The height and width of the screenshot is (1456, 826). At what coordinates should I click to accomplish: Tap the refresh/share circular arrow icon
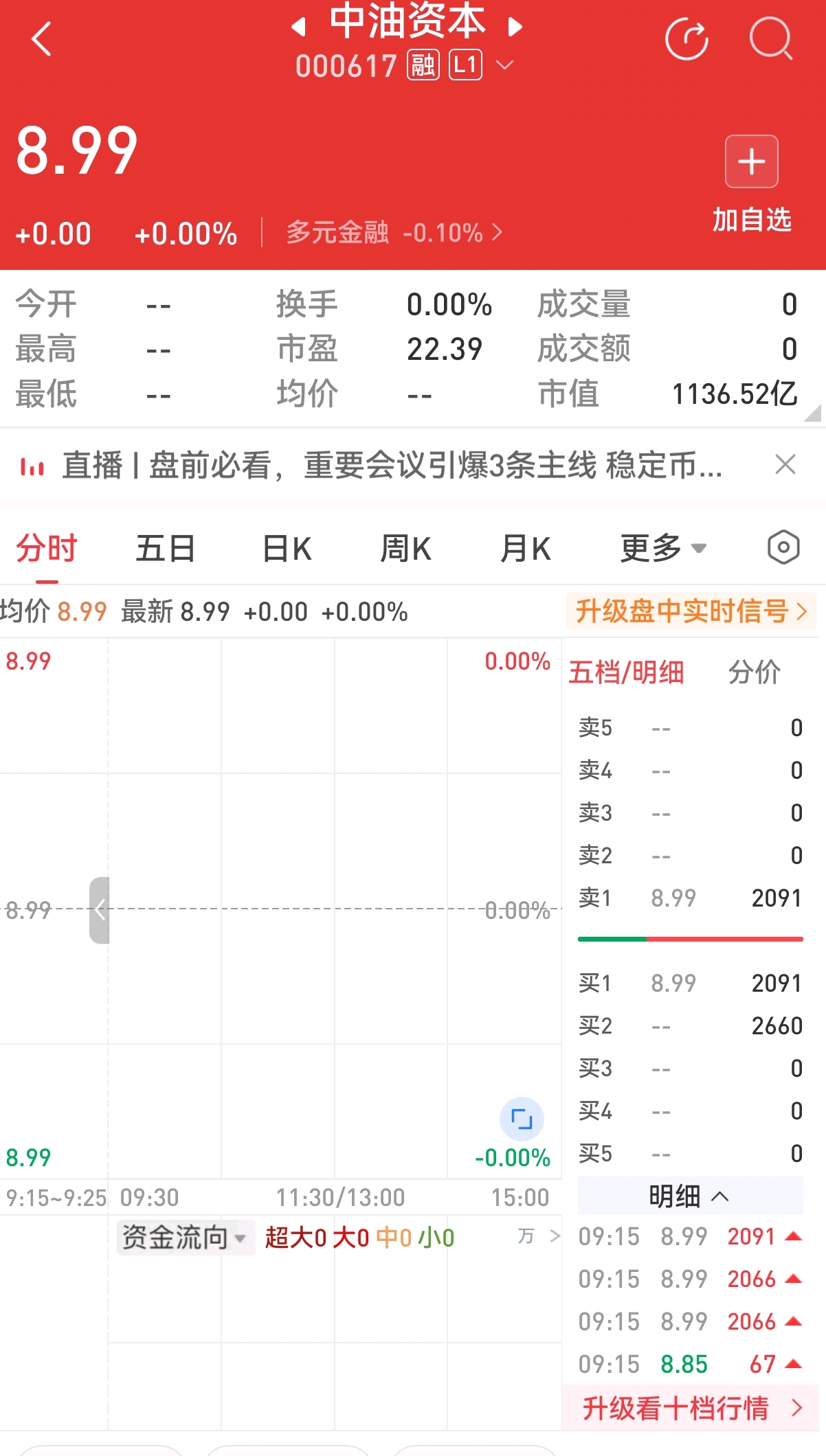(x=687, y=38)
